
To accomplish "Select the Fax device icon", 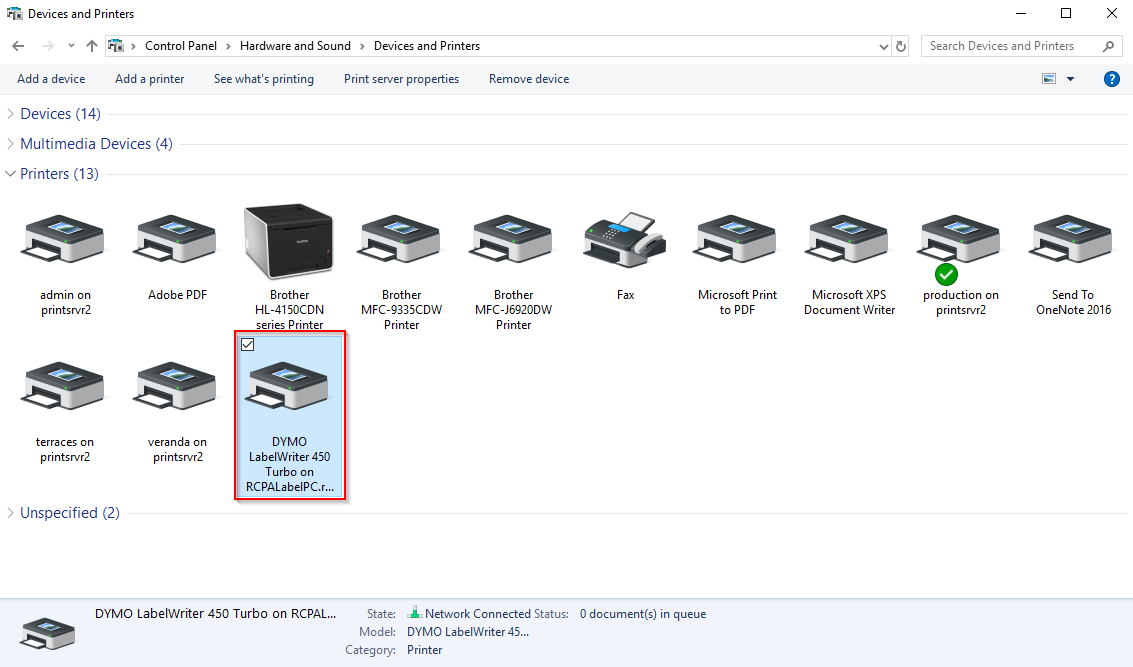I will [x=624, y=241].
